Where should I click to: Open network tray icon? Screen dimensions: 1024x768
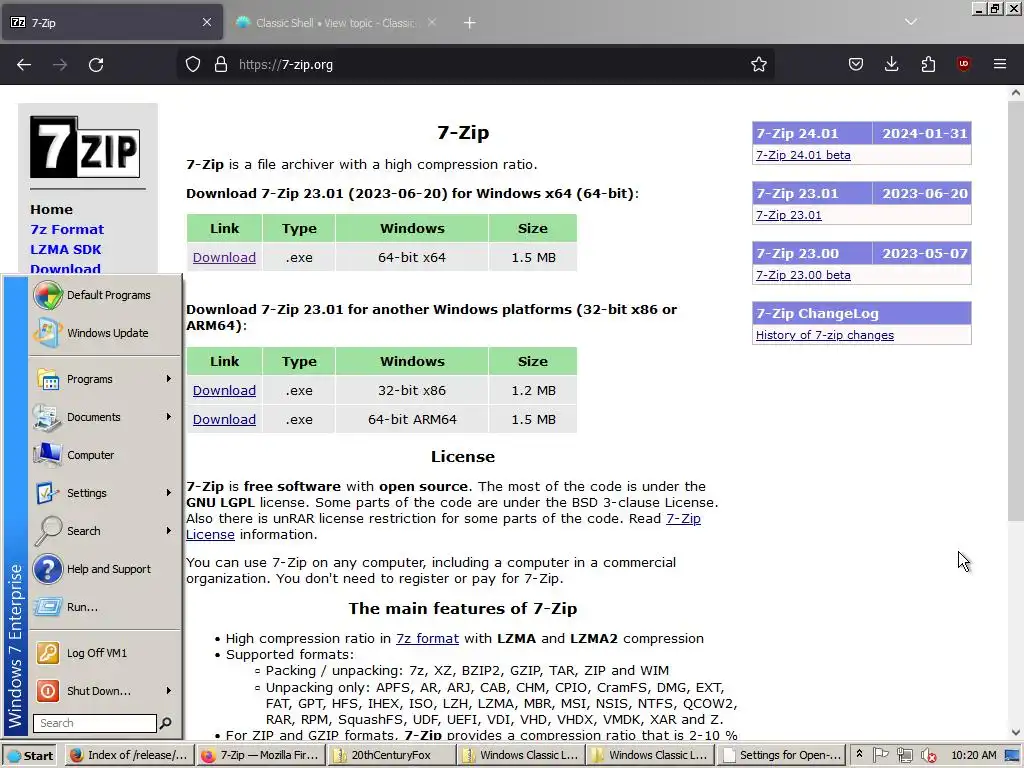(x=904, y=756)
